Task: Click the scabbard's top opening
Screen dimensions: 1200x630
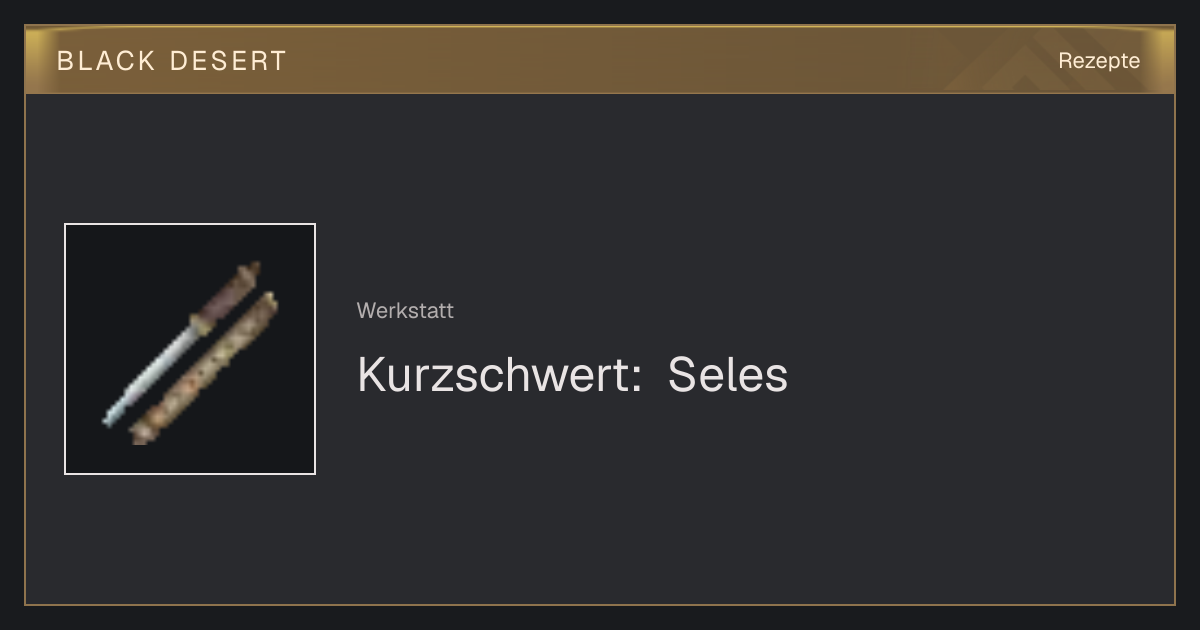Action: pos(270,301)
